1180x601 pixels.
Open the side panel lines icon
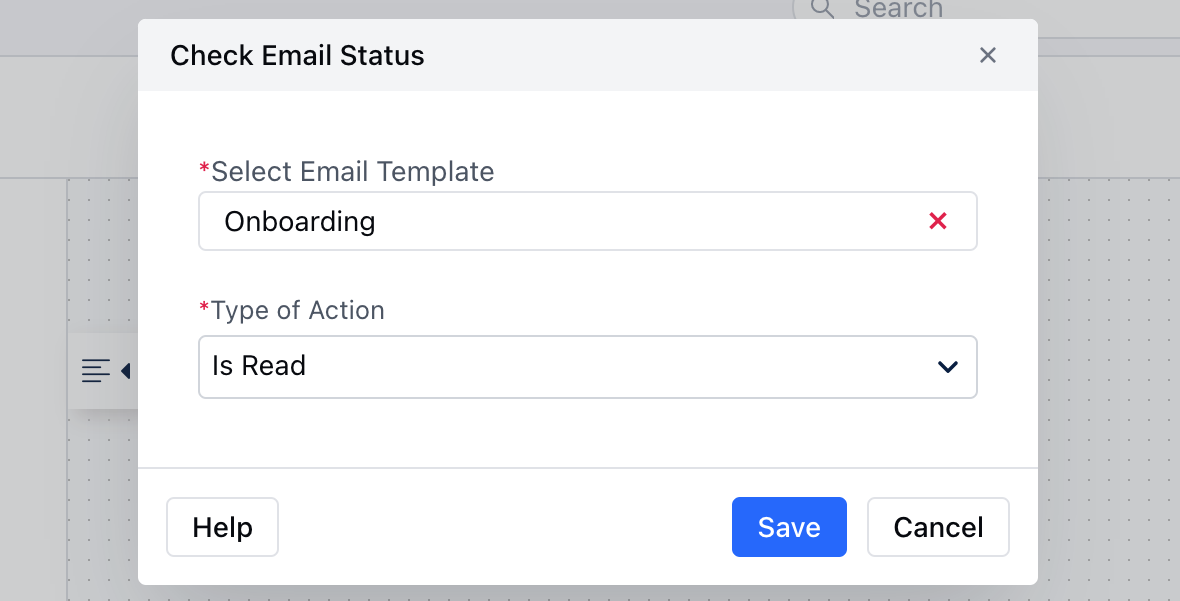pyautogui.click(x=96, y=371)
